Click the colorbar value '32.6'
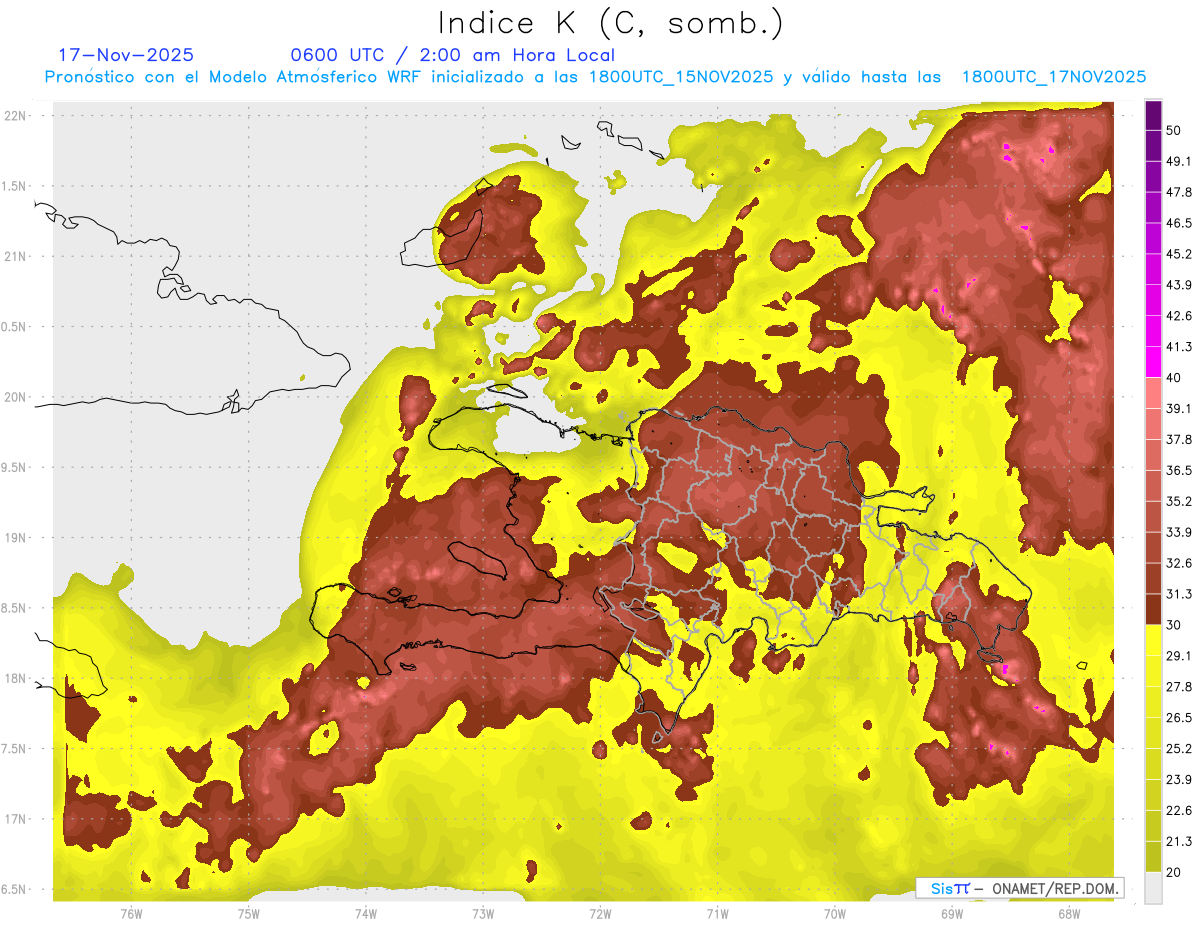 click(x=1179, y=563)
